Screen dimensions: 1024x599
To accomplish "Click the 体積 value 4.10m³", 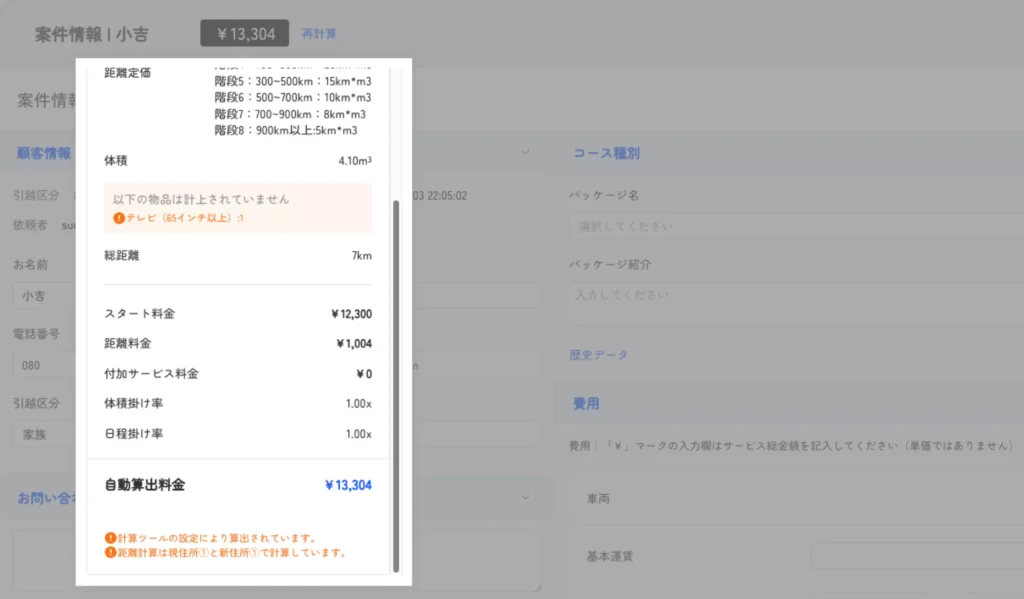I will (x=355, y=161).
